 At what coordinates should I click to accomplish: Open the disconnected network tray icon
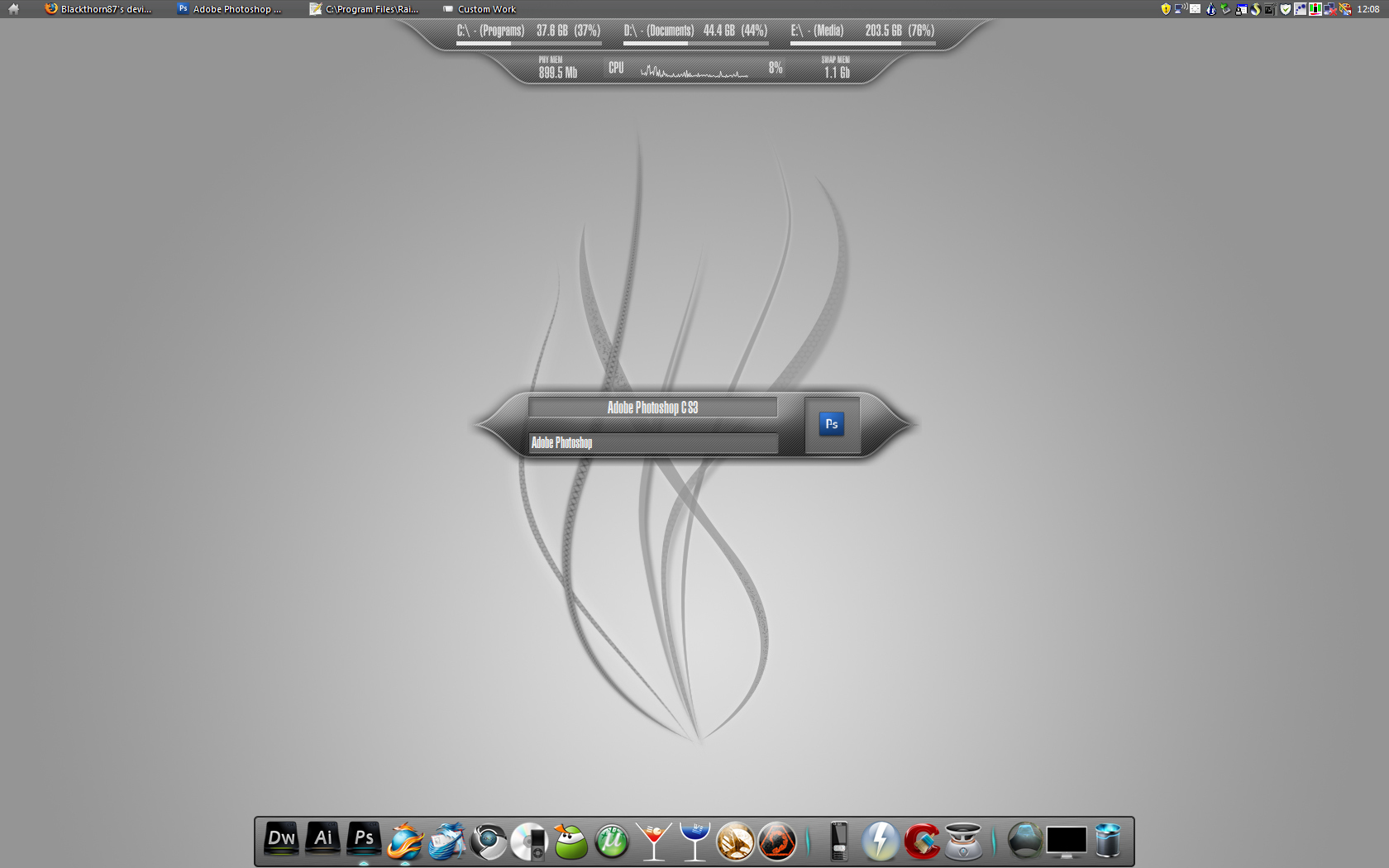(x=1330, y=9)
